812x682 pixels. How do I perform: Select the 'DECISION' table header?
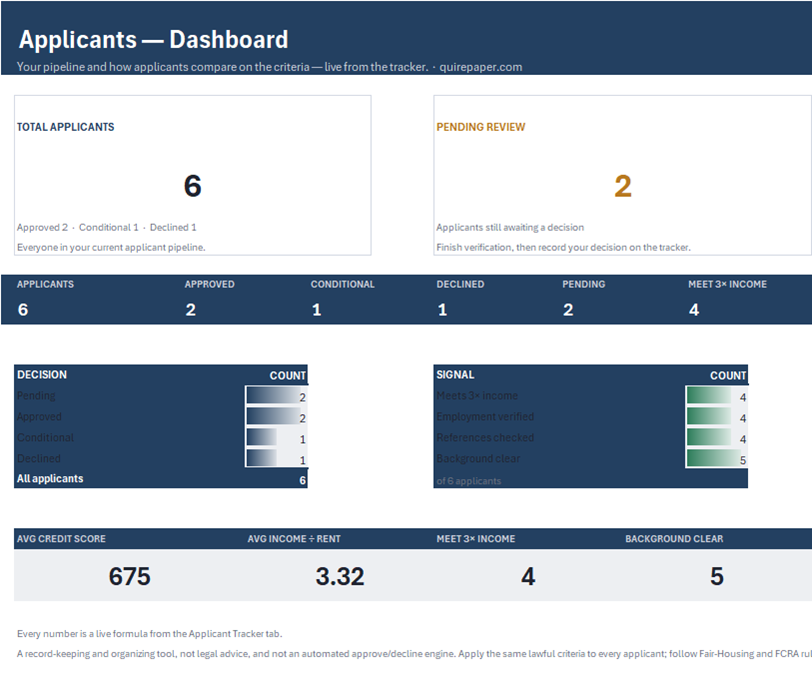[42, 374]
